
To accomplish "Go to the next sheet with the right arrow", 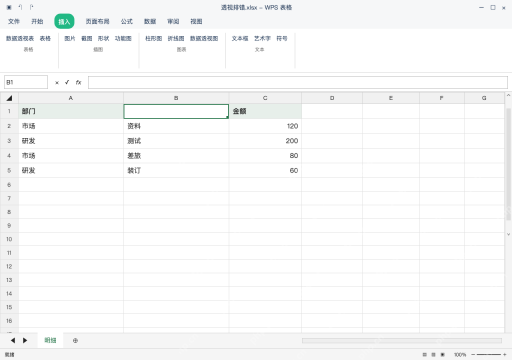I will click(x=25, y=340).
